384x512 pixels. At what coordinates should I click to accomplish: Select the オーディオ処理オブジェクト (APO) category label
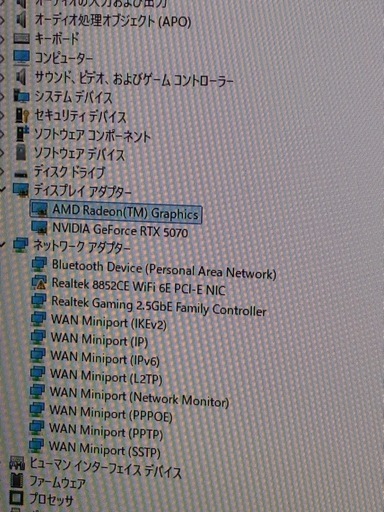pos(113,21)
